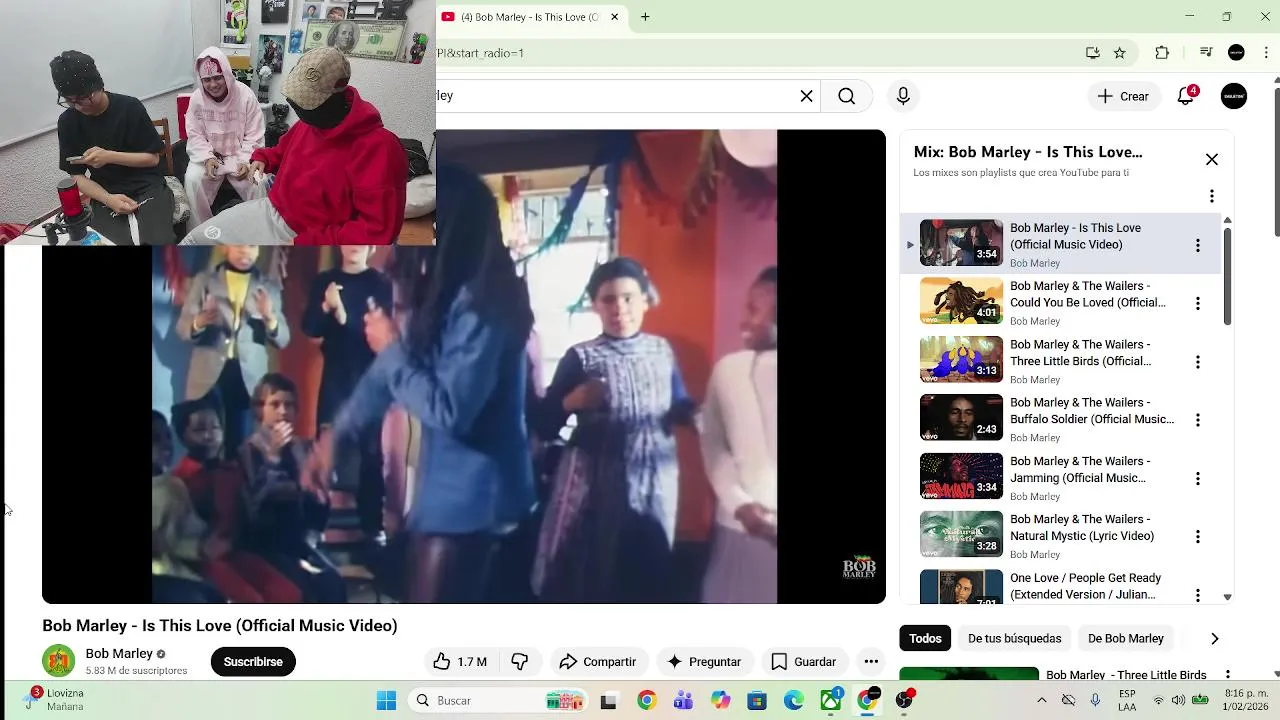Click the taskbar Buscar search box

pyautogui.click(x=500, y=701)
